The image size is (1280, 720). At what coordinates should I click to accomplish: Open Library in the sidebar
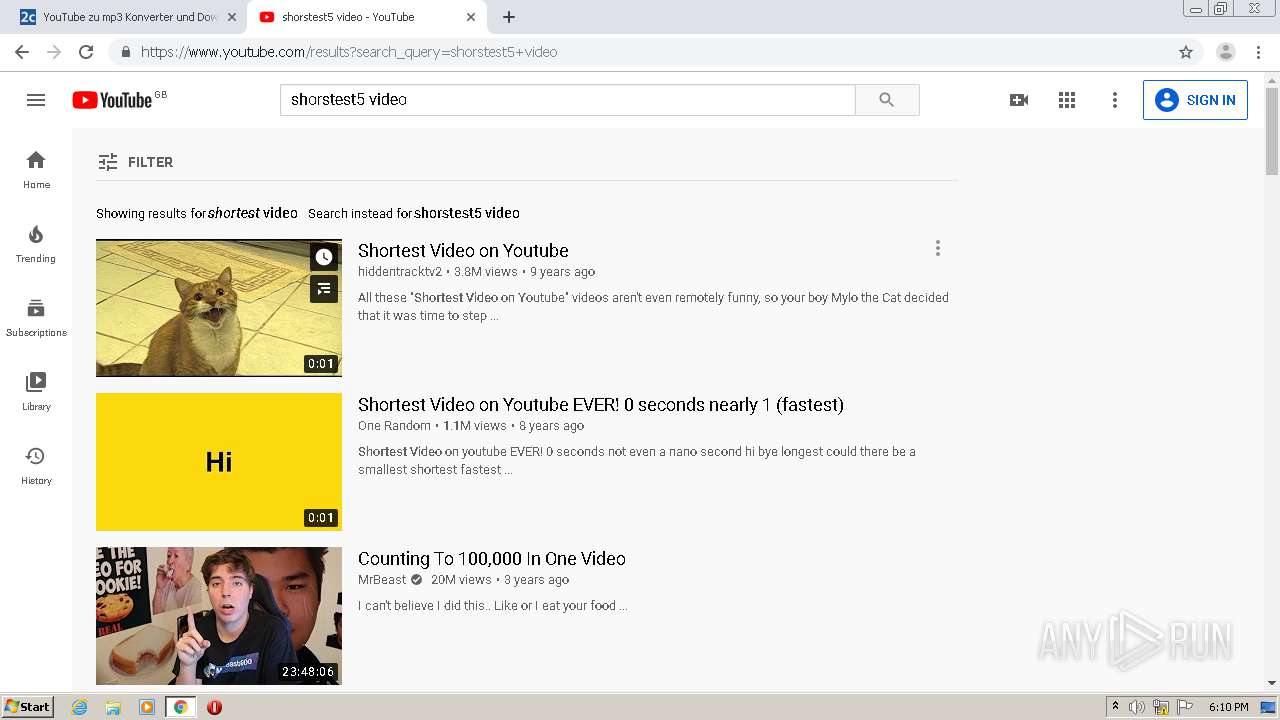pyautogui.click(x=36, y=392)
